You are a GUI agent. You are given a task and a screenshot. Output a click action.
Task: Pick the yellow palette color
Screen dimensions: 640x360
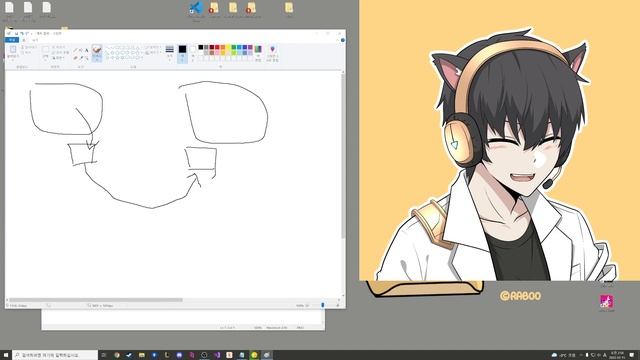(228, 47)
